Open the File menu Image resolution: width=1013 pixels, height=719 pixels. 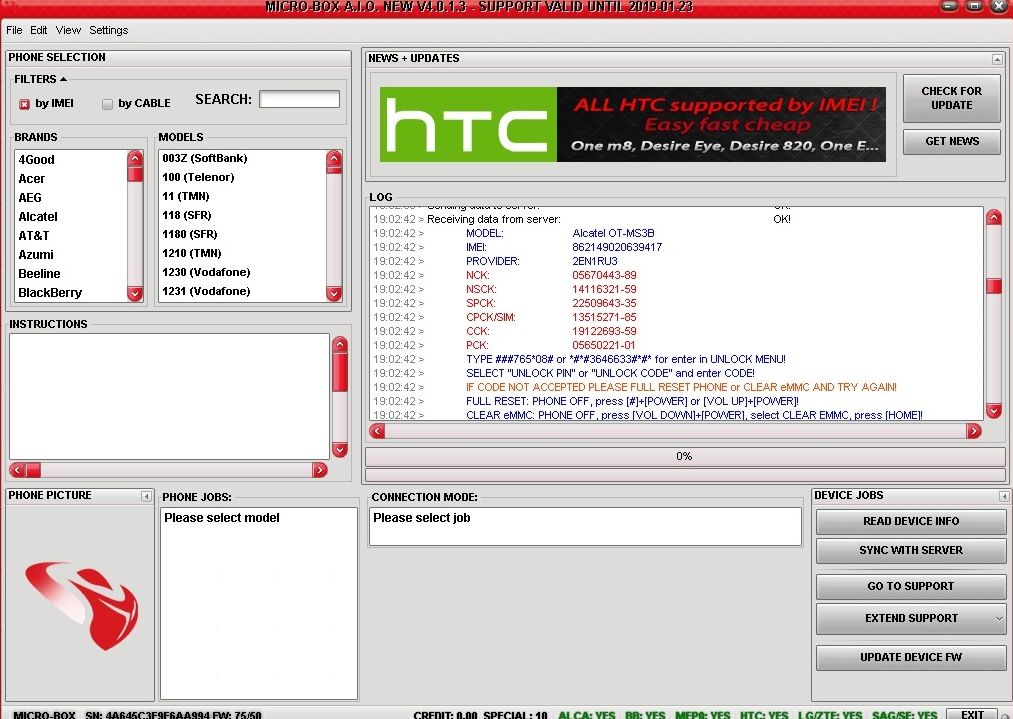tap(14, 30)
